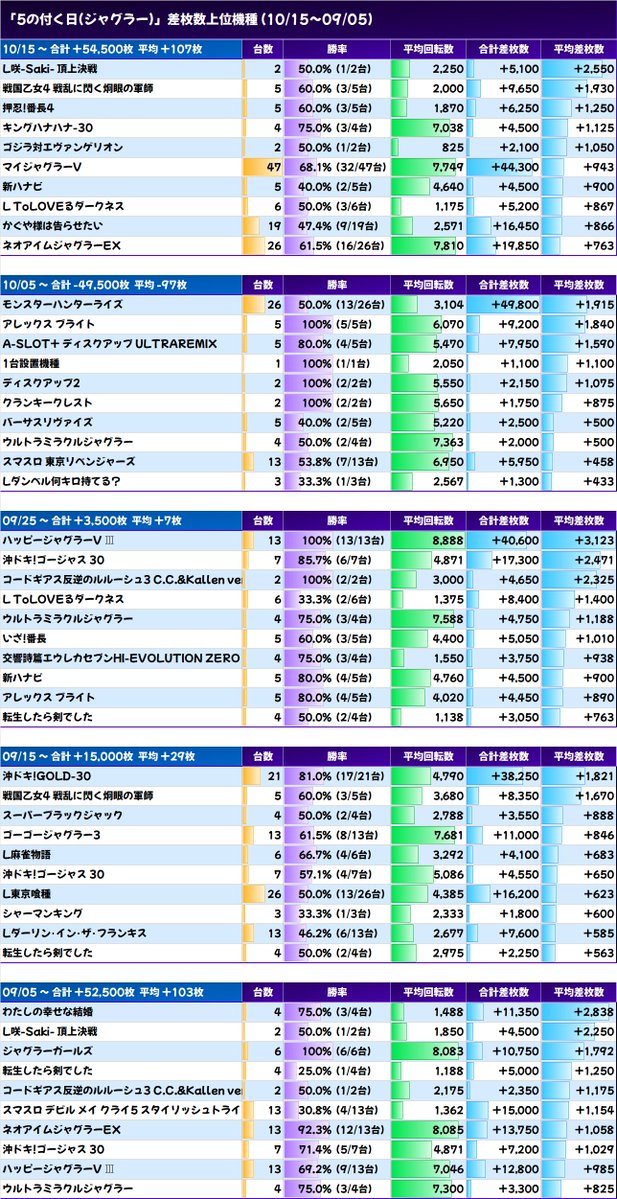Click 'スーパーブラックジャック' machine name
The height and width of the screenshot is (1199, 617).
[62, 815]
